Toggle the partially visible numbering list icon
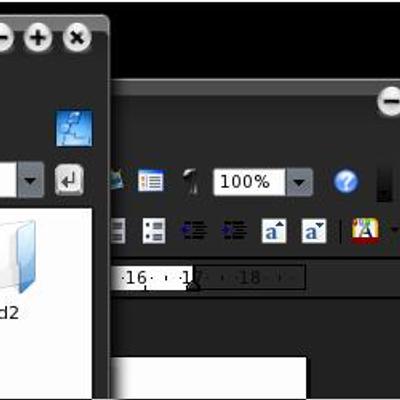Image resolution: width=400 pixels, height=400 pixels. 118,231
